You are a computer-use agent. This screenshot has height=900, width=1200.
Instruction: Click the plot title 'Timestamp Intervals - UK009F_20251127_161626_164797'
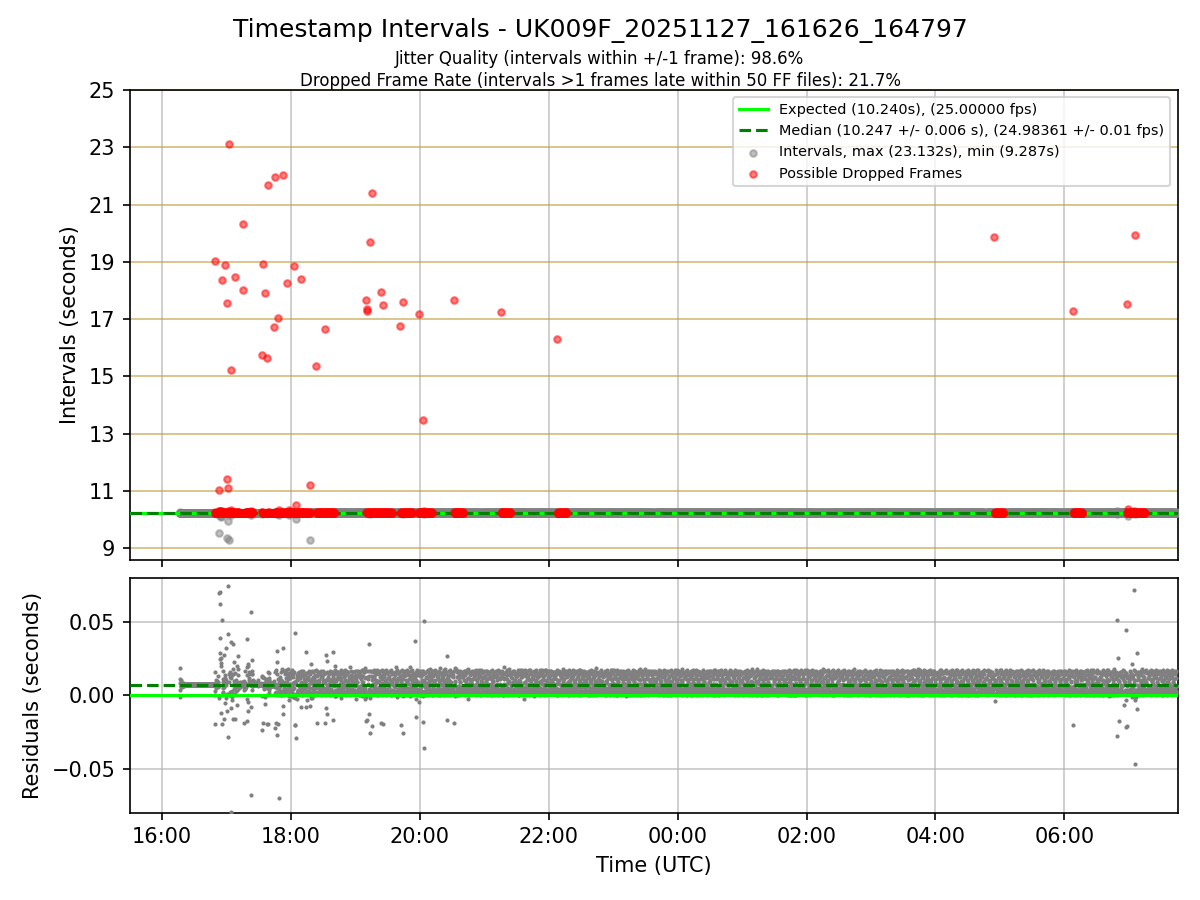coord(600,29)
